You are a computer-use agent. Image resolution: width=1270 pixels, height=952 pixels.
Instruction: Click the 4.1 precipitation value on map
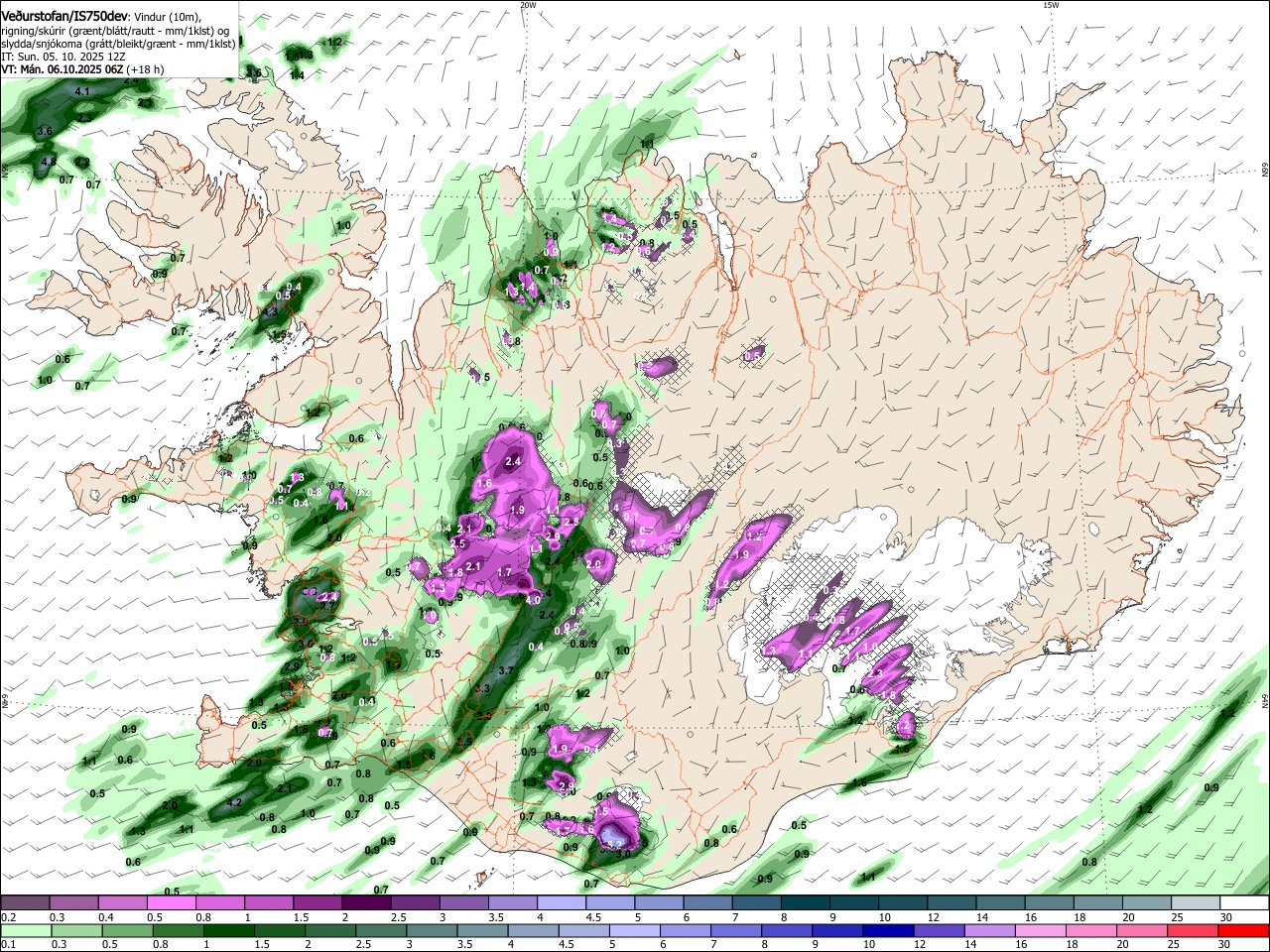coord(82,91)
